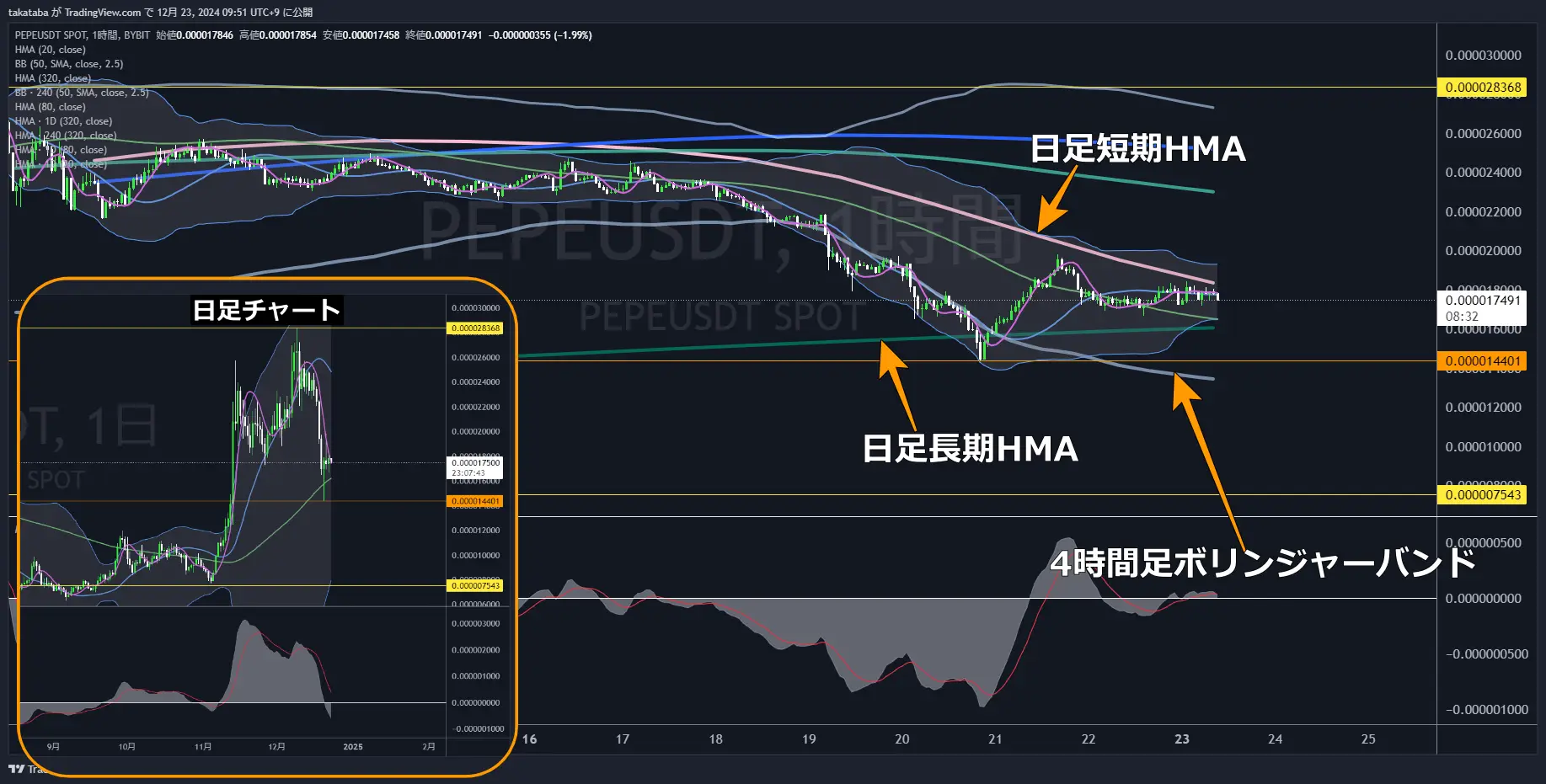Select 'HMA · 1D (320, close)' indicator legend
Viewport: 1546px width, 784px height.
pyautogui.click(x=63, y=121)
